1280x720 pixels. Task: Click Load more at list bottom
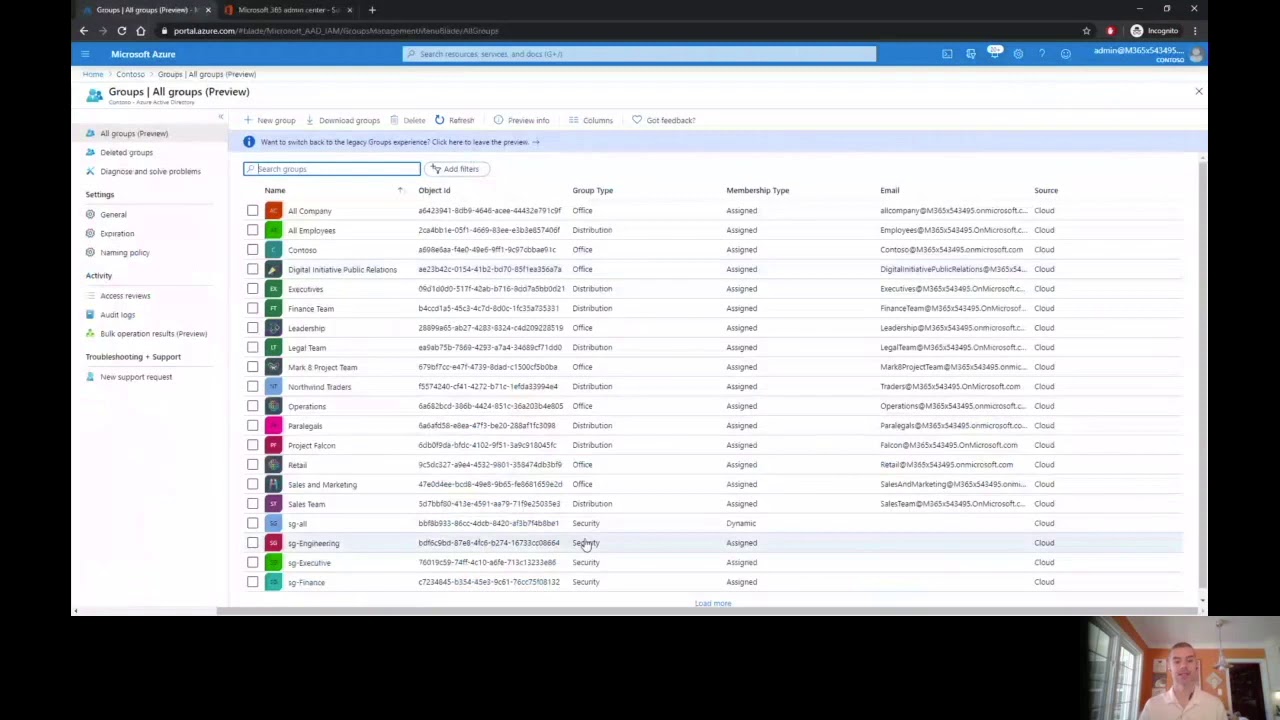coord(713,603)
